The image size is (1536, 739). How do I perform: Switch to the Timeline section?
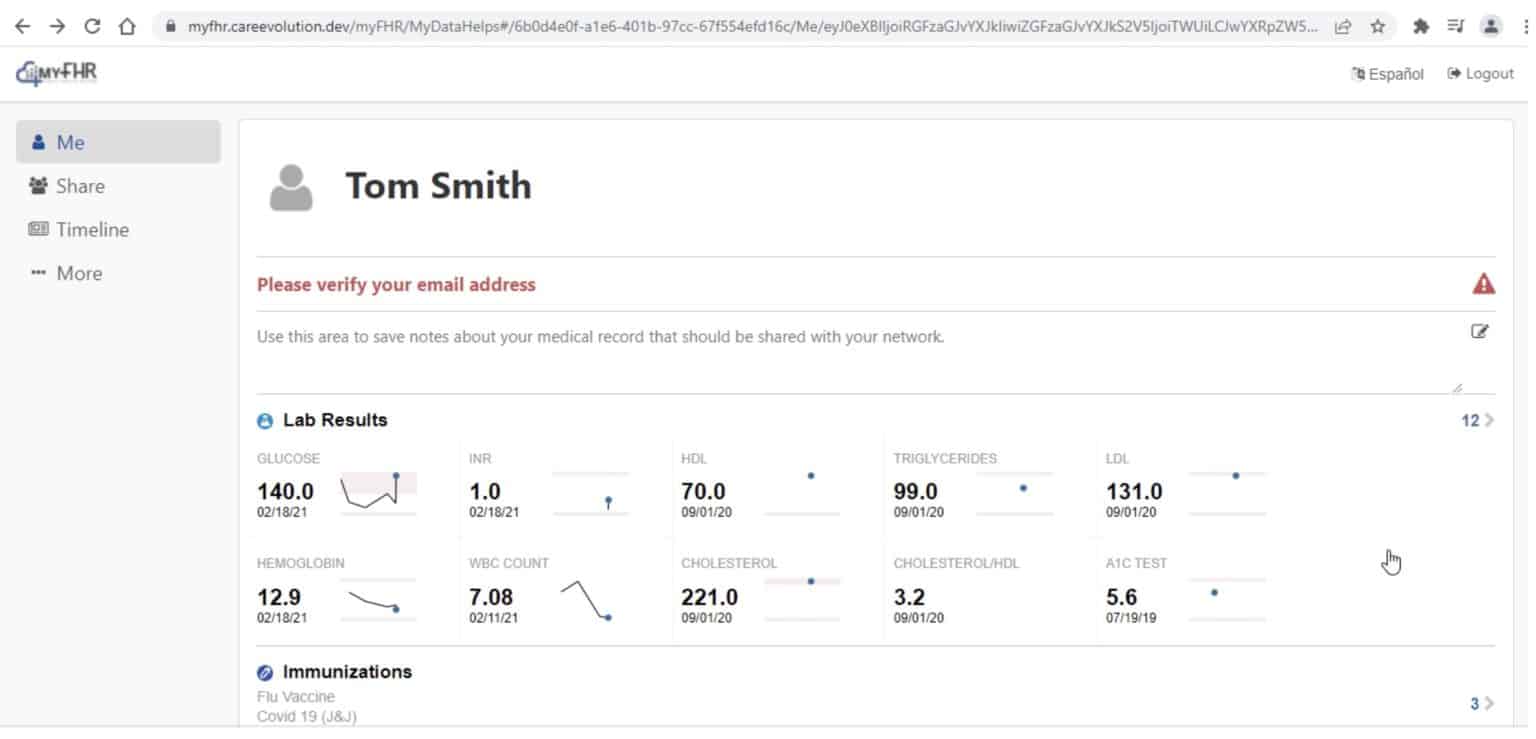[92, 229]
